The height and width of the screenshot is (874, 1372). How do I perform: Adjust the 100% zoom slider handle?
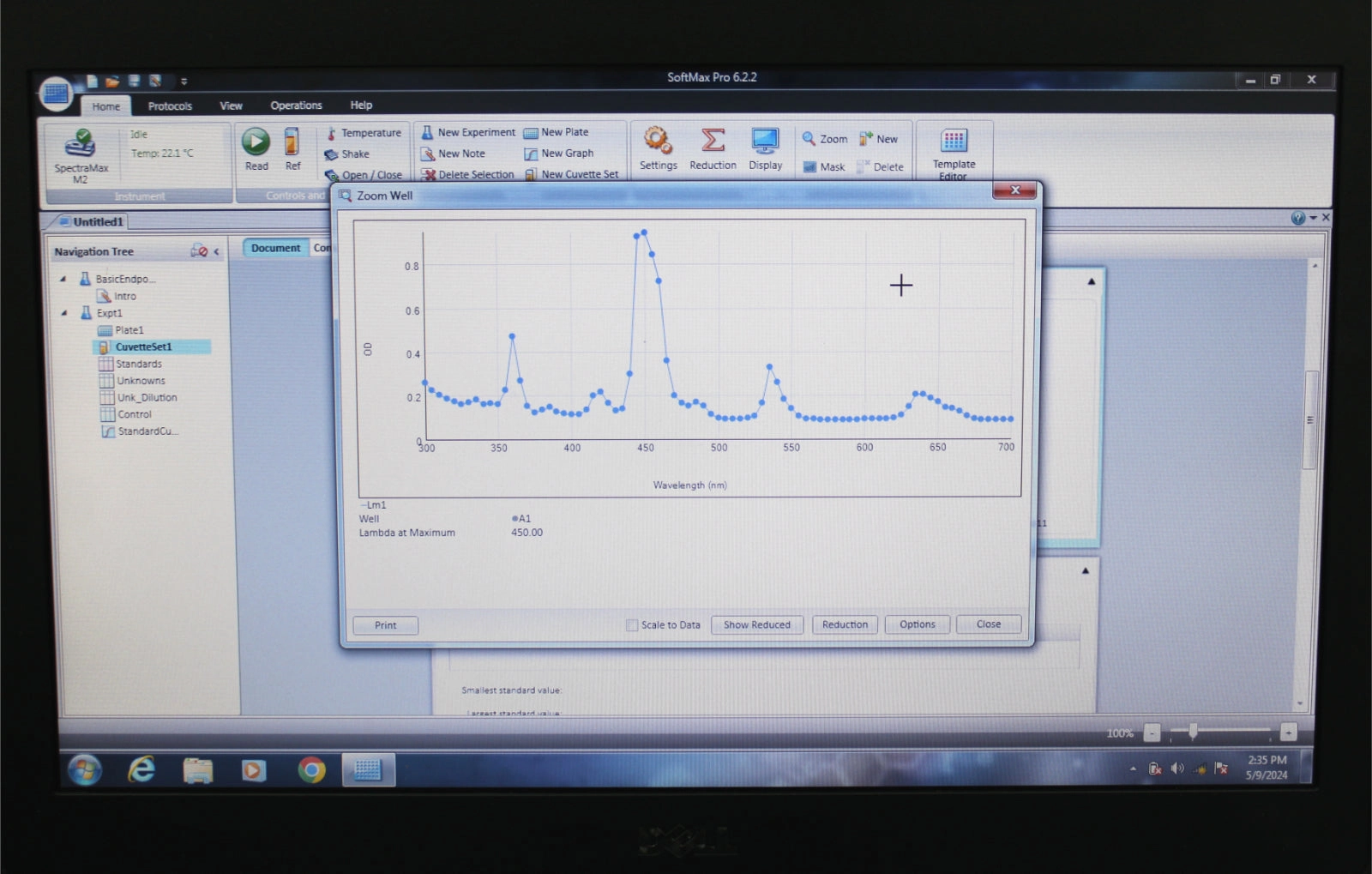point(1192,732)
